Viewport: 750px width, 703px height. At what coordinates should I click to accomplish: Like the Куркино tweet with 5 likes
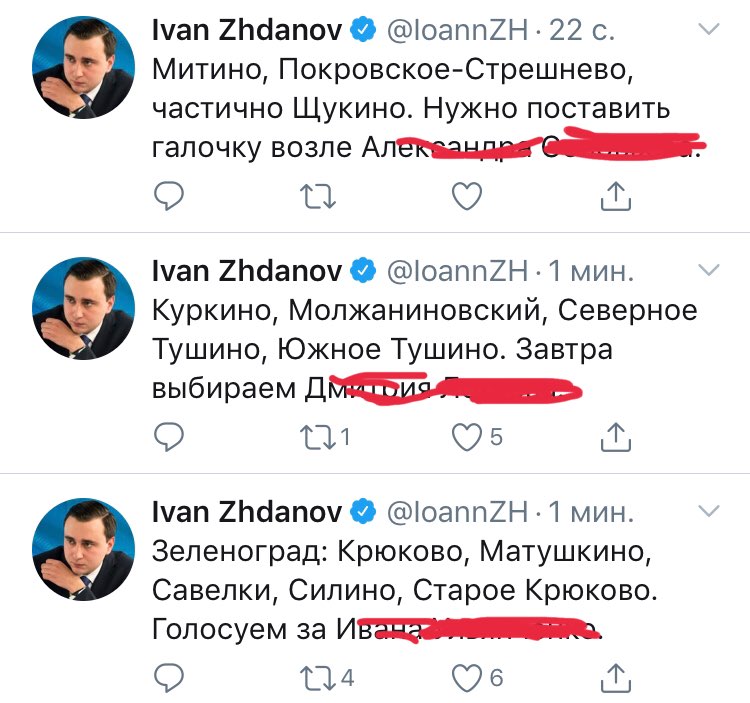click(467, 436)
